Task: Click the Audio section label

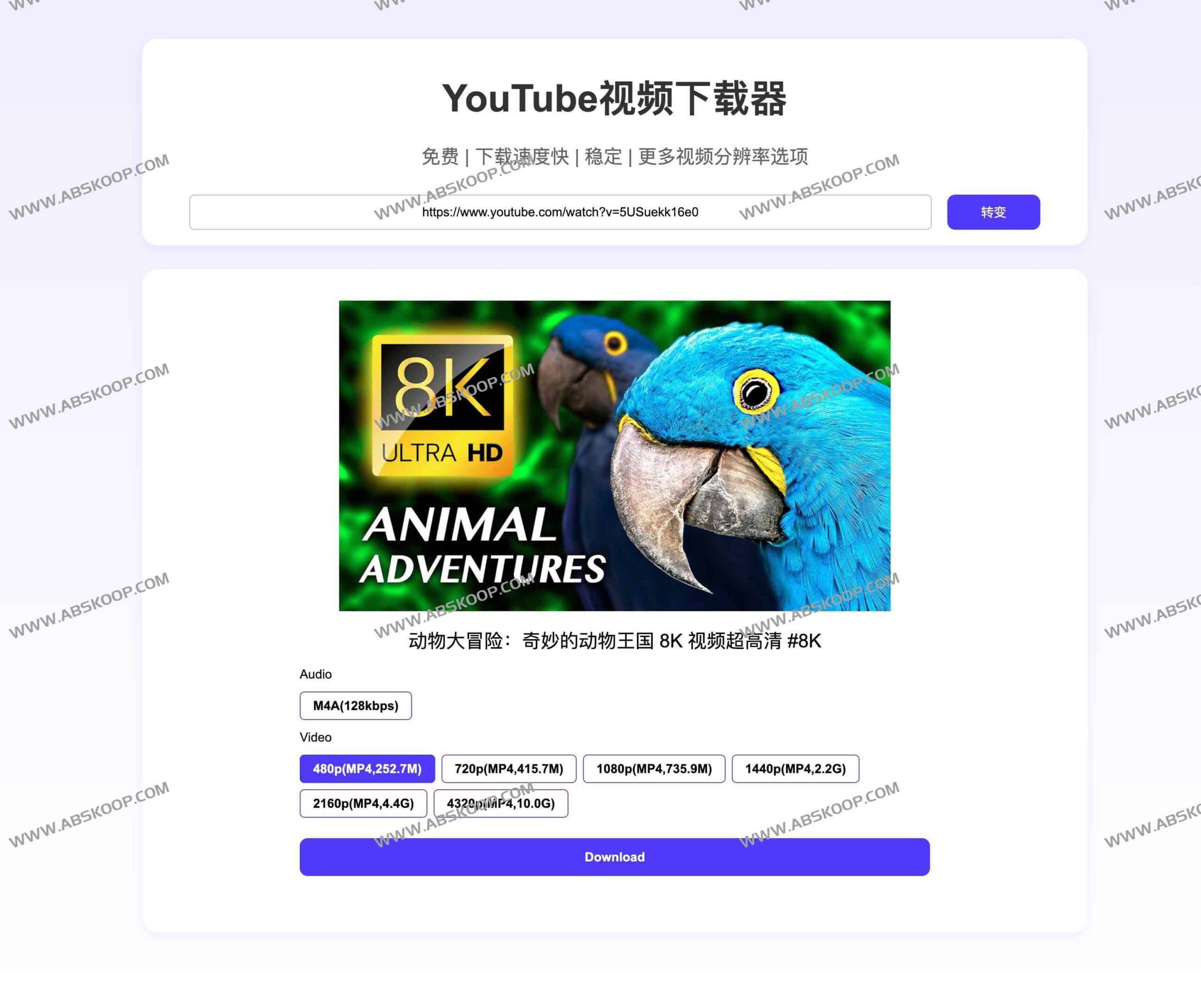Action: 316,674
